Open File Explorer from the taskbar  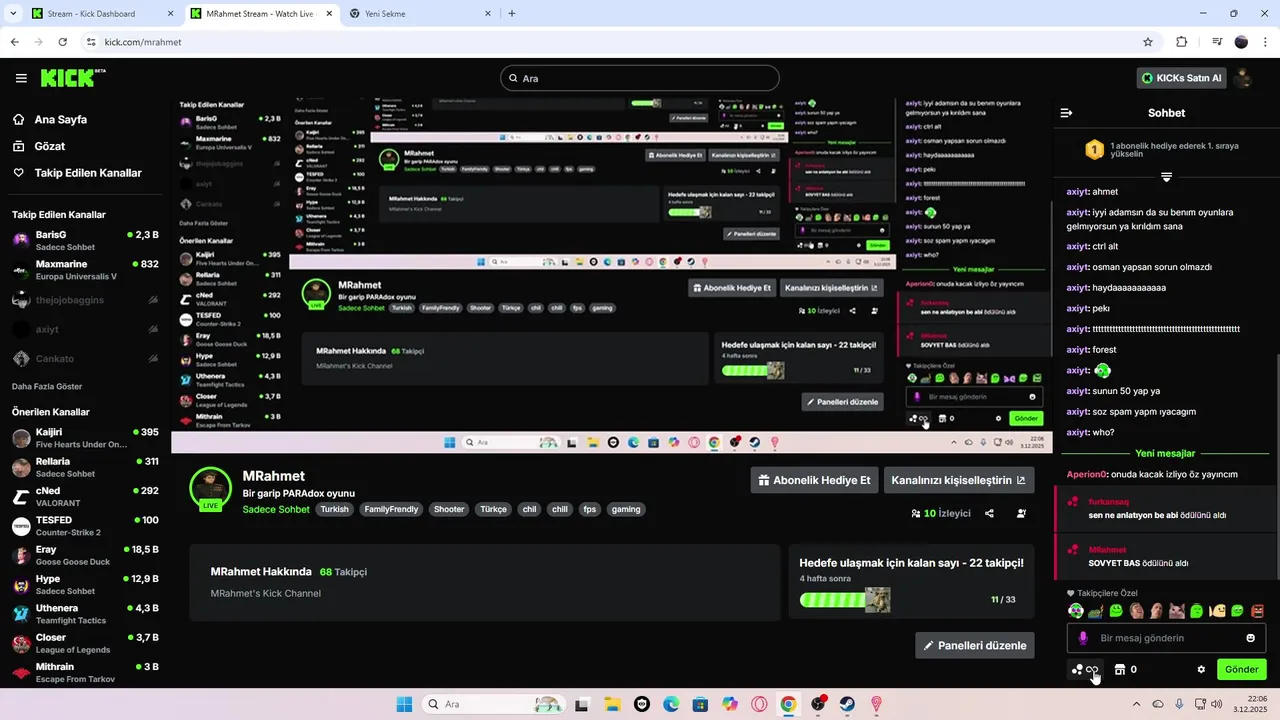coord(612,704)
